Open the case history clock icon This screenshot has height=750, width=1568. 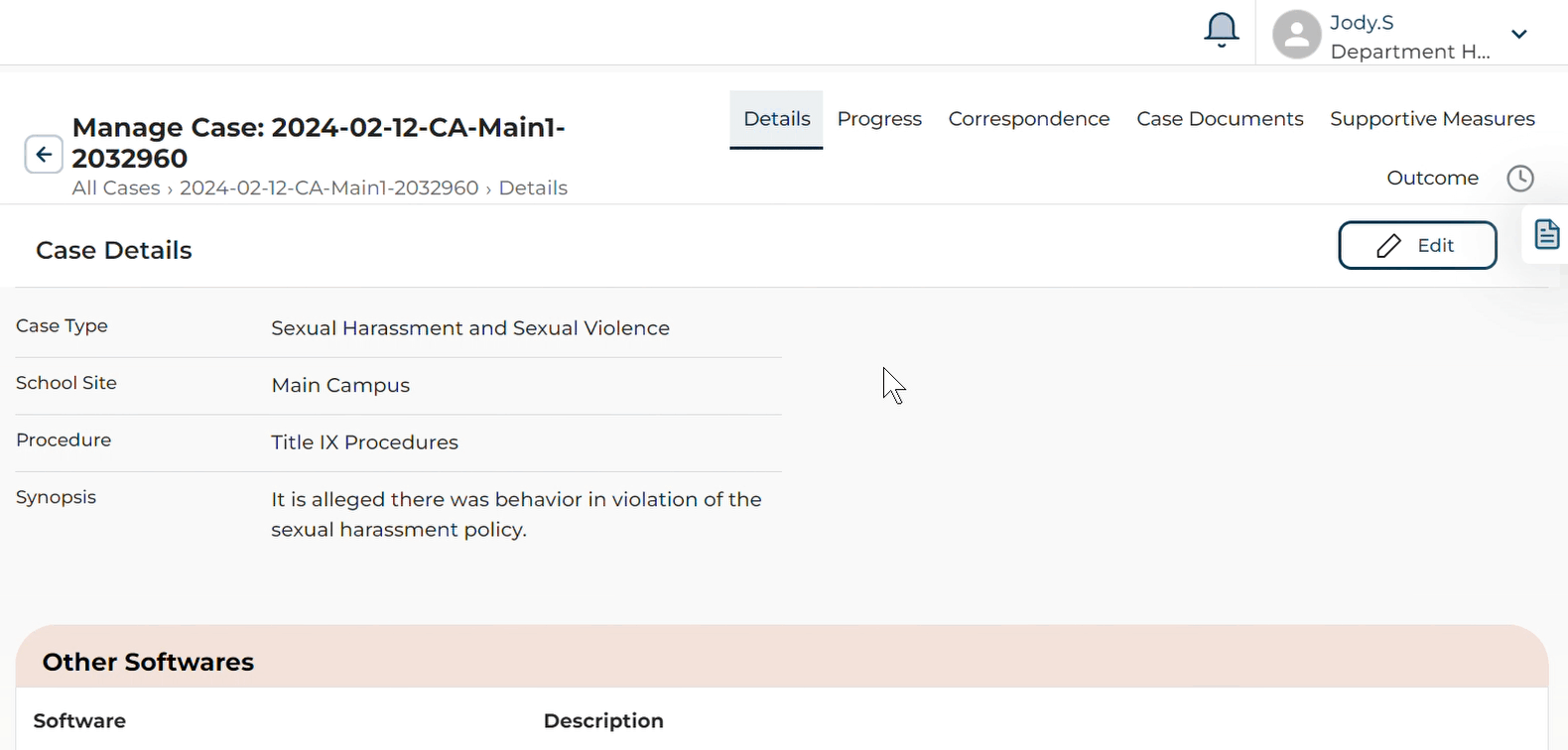click(1519, 179)
